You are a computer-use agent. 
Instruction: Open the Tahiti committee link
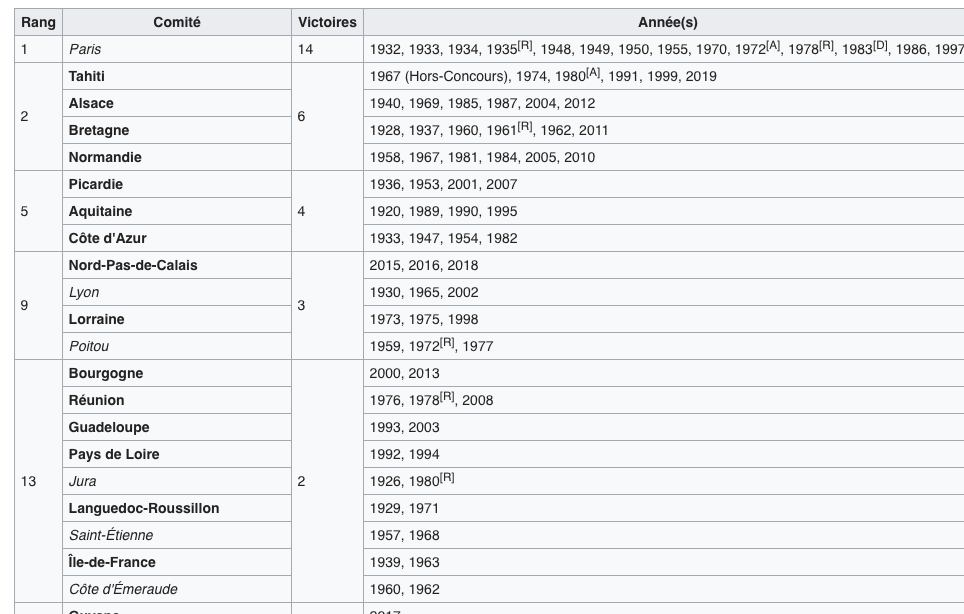pos(87,76)
